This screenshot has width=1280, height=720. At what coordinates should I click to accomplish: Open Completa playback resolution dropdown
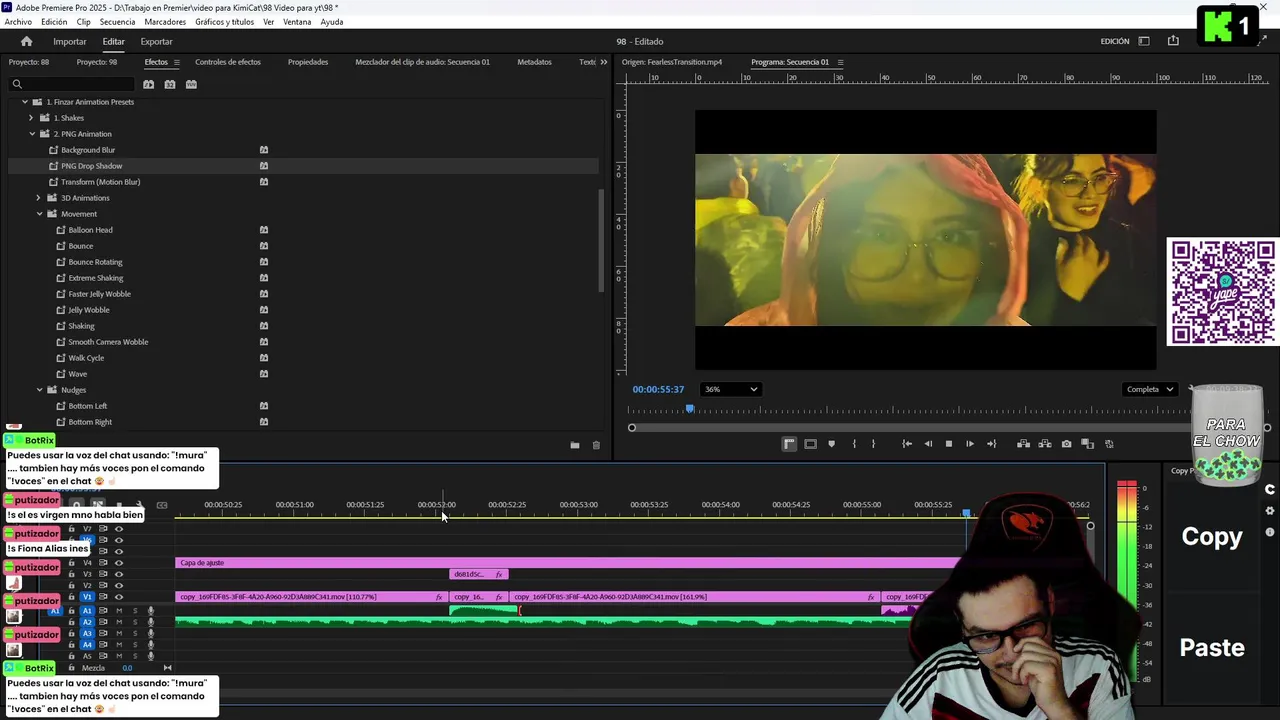1150,389
